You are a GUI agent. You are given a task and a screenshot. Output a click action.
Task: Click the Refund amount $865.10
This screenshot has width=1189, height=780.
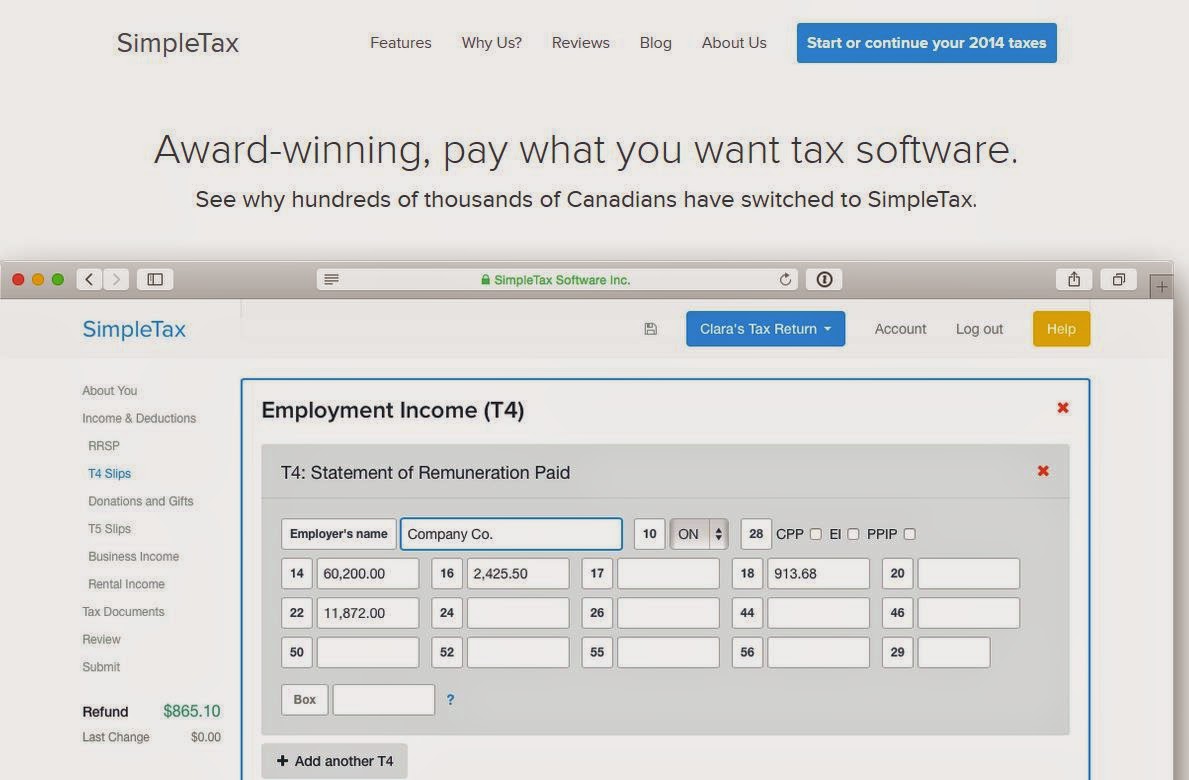coord(192,711)
